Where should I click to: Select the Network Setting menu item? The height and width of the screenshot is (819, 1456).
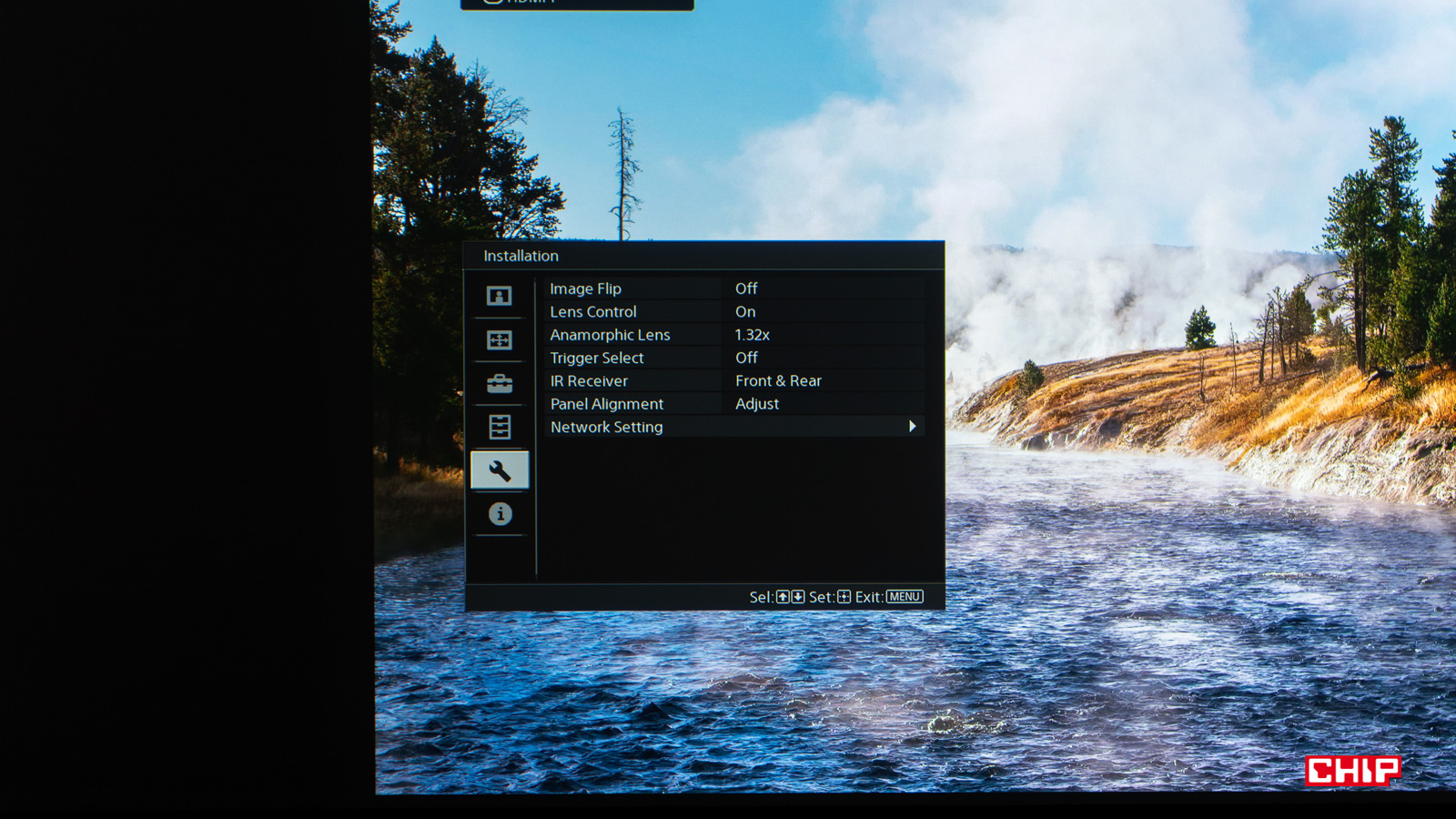click(607, 427)
